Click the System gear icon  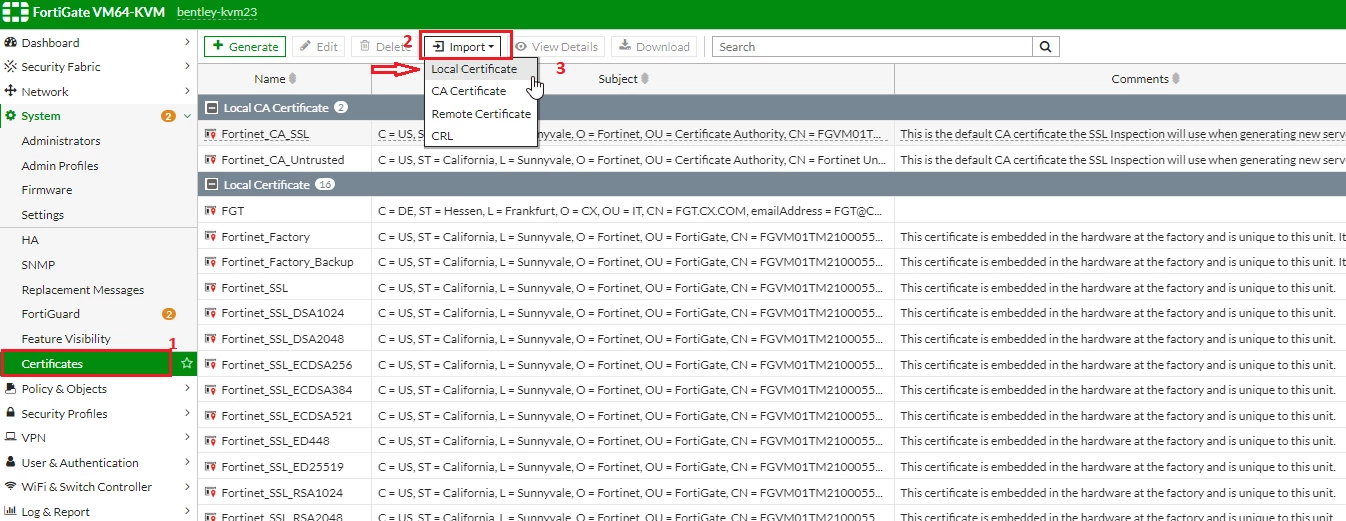click(11, 116)
